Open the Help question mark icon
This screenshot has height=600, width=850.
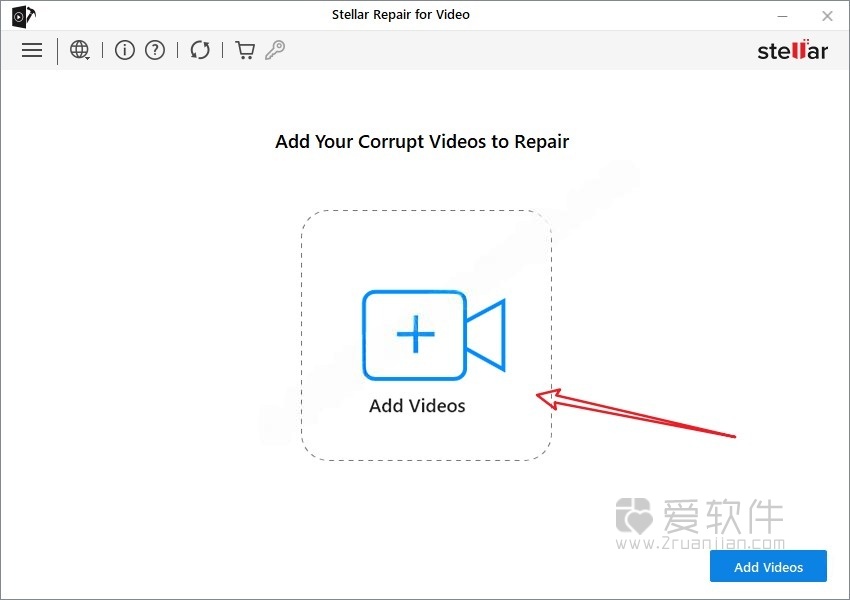[155, 50]
